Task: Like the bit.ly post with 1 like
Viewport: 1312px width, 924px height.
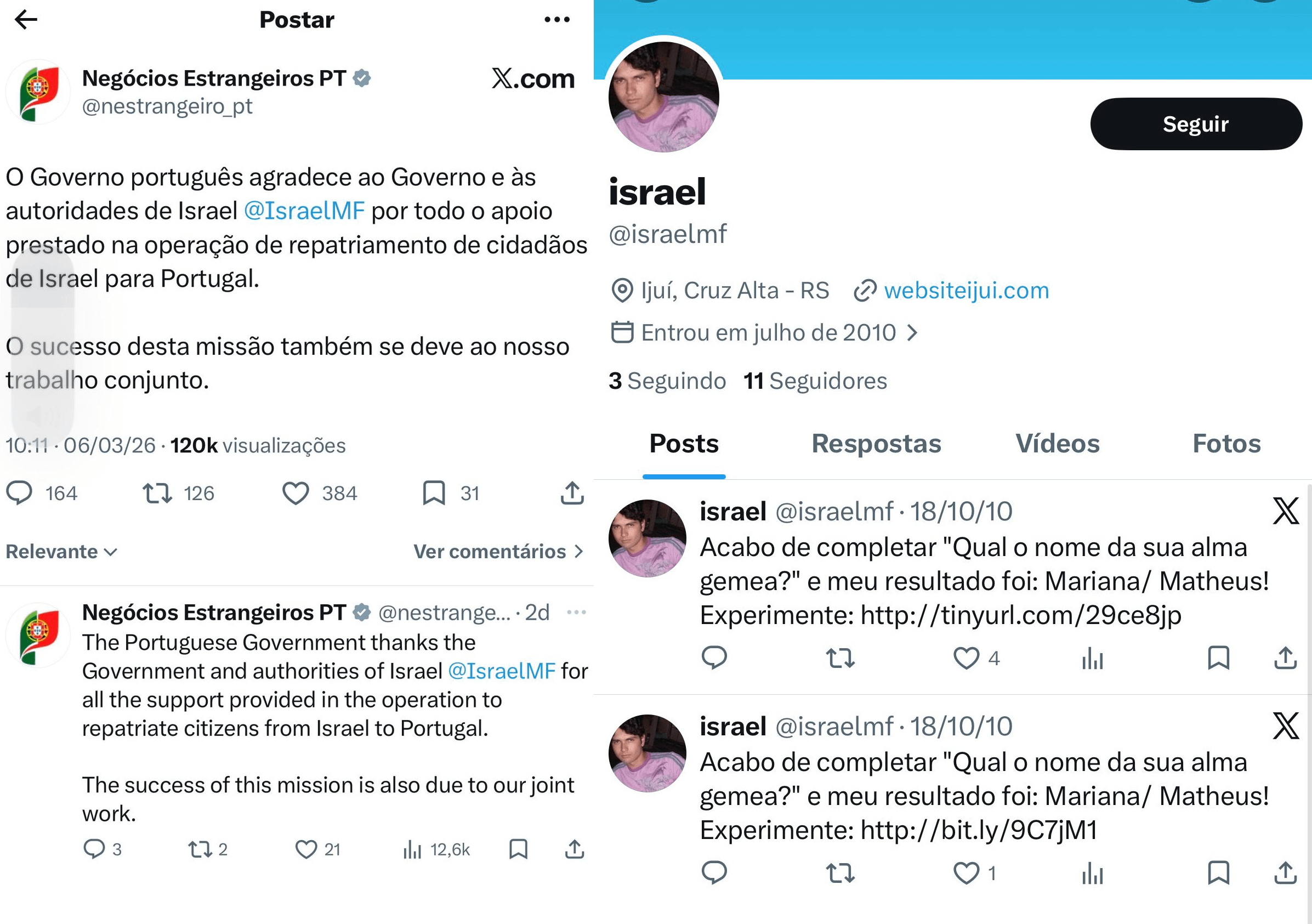Action: pyautogui.click(x=966, y=873)
